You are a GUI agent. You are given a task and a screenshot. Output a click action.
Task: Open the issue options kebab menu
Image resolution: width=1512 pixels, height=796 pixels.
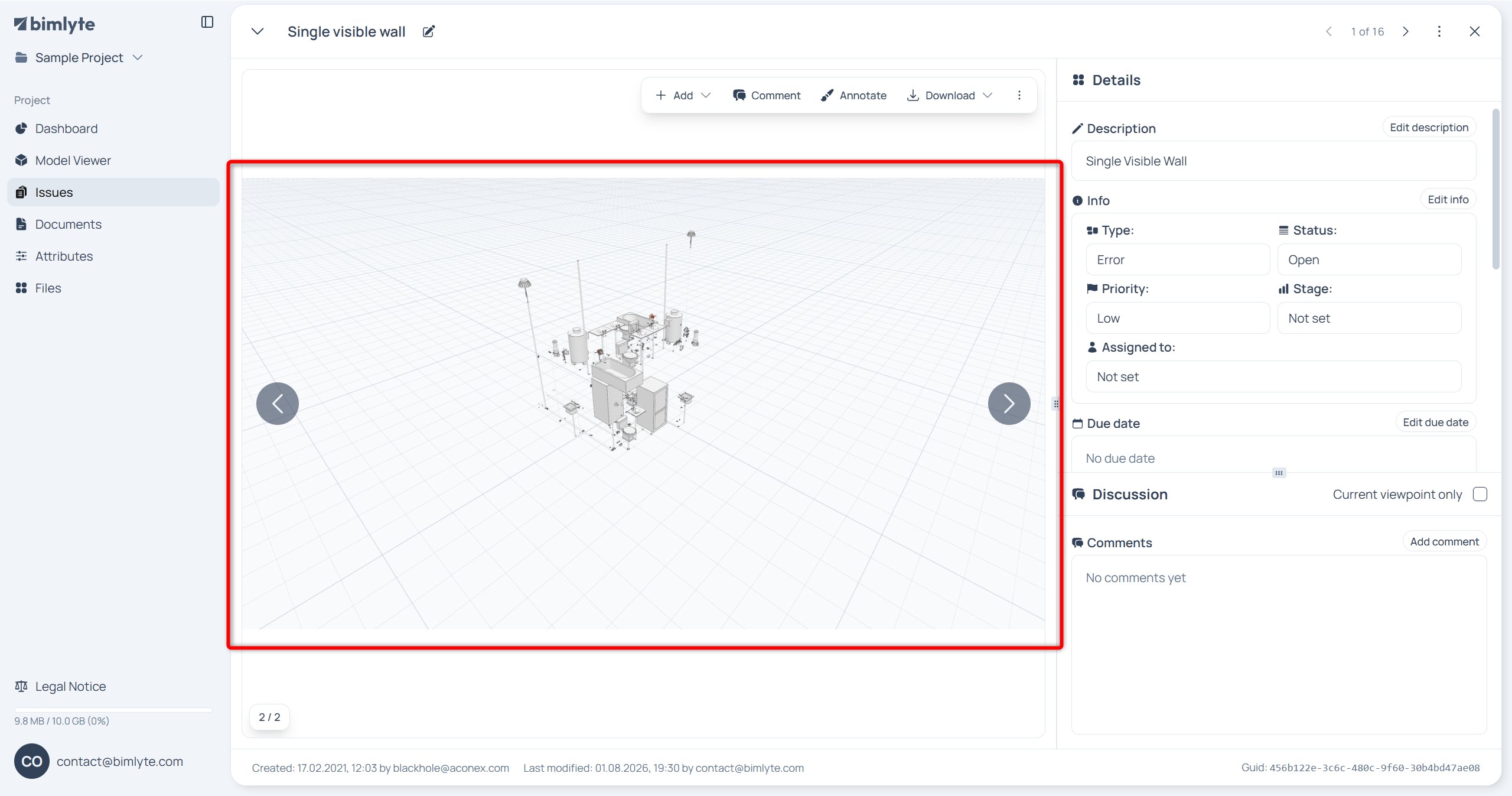click(1439, 32)
